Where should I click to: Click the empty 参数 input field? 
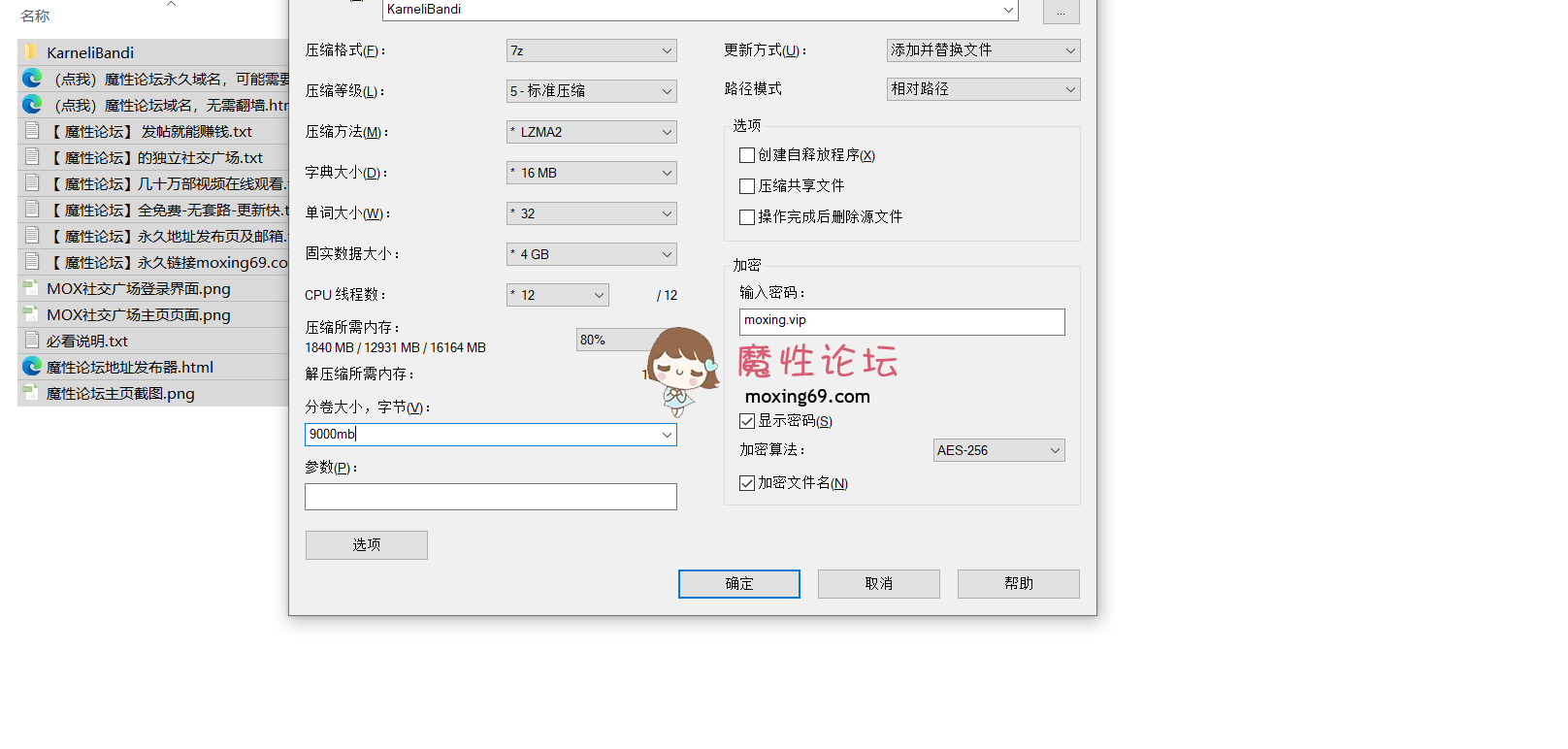491,497
